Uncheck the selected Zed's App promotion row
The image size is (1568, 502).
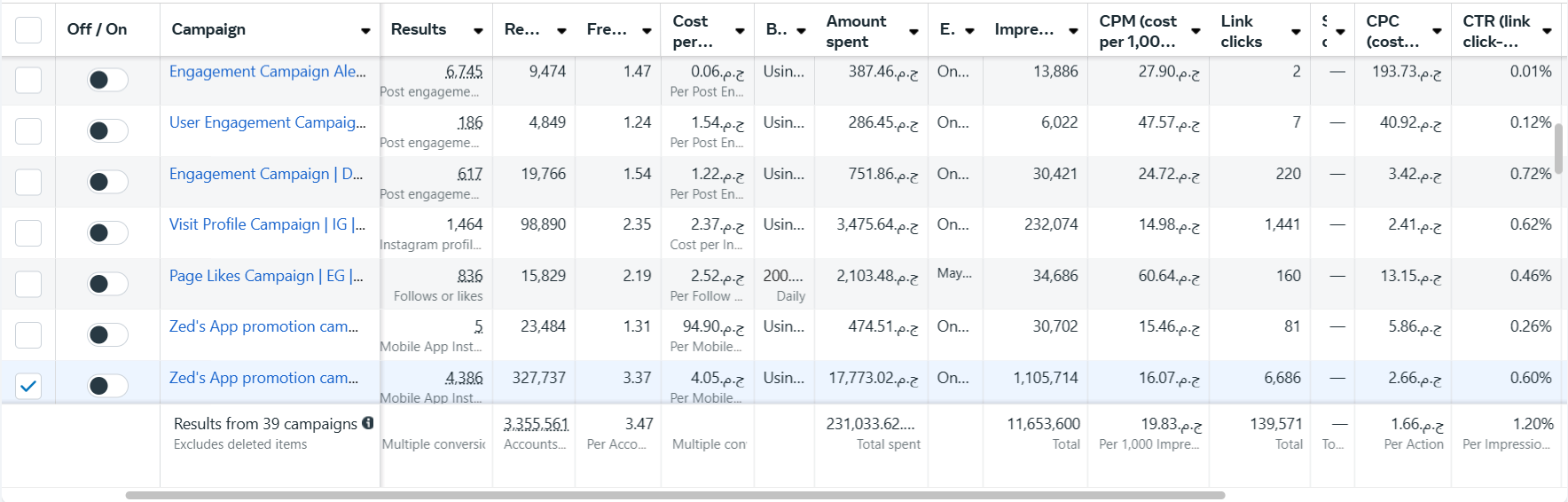pyautogui.click(x=28, y=386)
